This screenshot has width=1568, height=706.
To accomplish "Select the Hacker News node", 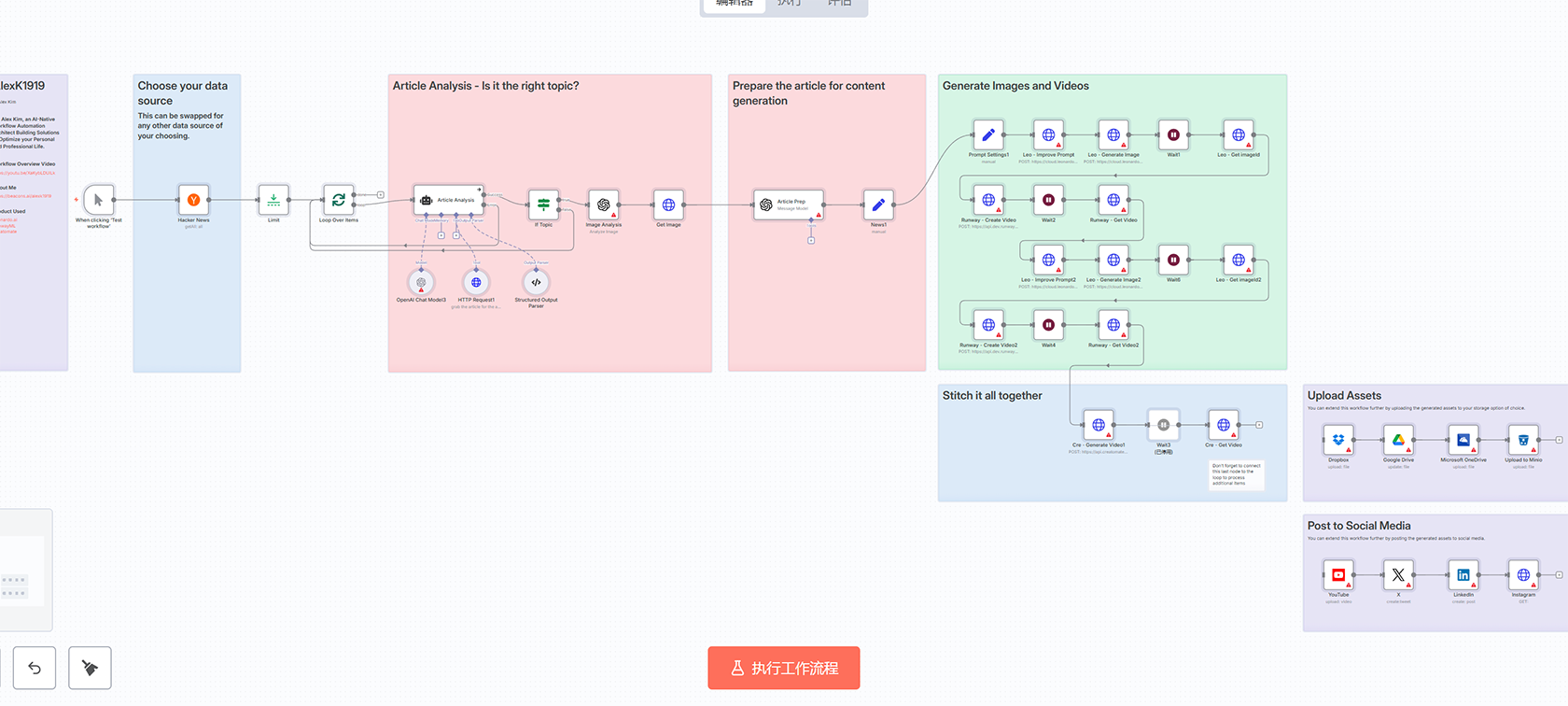I will 193,200.
